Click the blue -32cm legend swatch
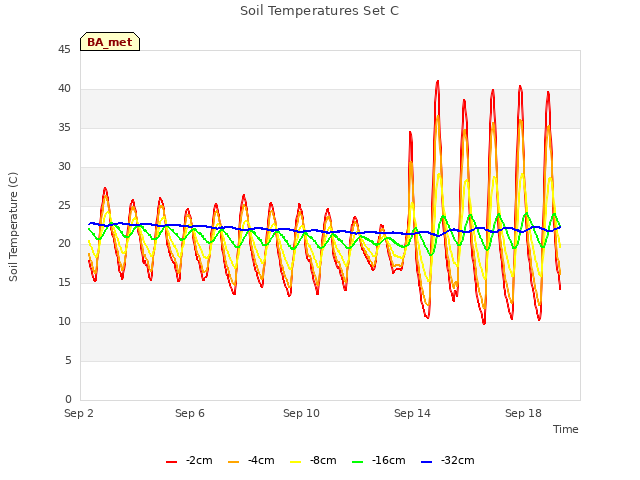 pyautogui.click(x=426, y=462)
